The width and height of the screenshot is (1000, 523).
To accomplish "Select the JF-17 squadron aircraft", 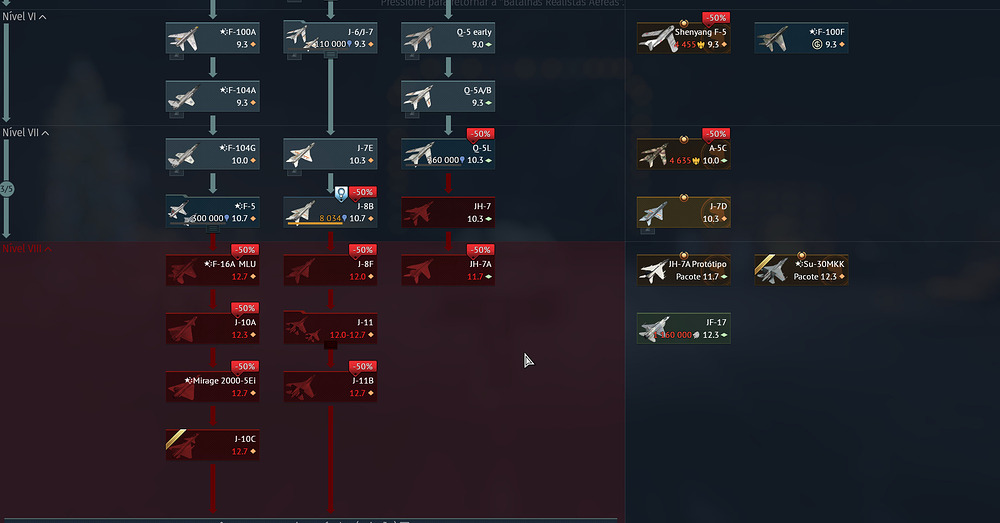I will (x=683, y=328).
